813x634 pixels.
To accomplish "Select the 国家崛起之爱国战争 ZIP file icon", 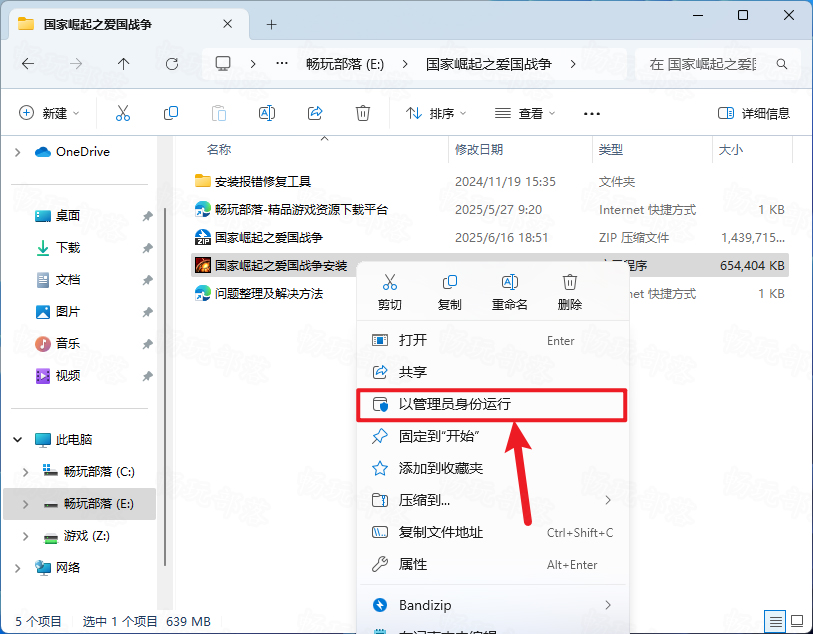I will tap(202, 237).
